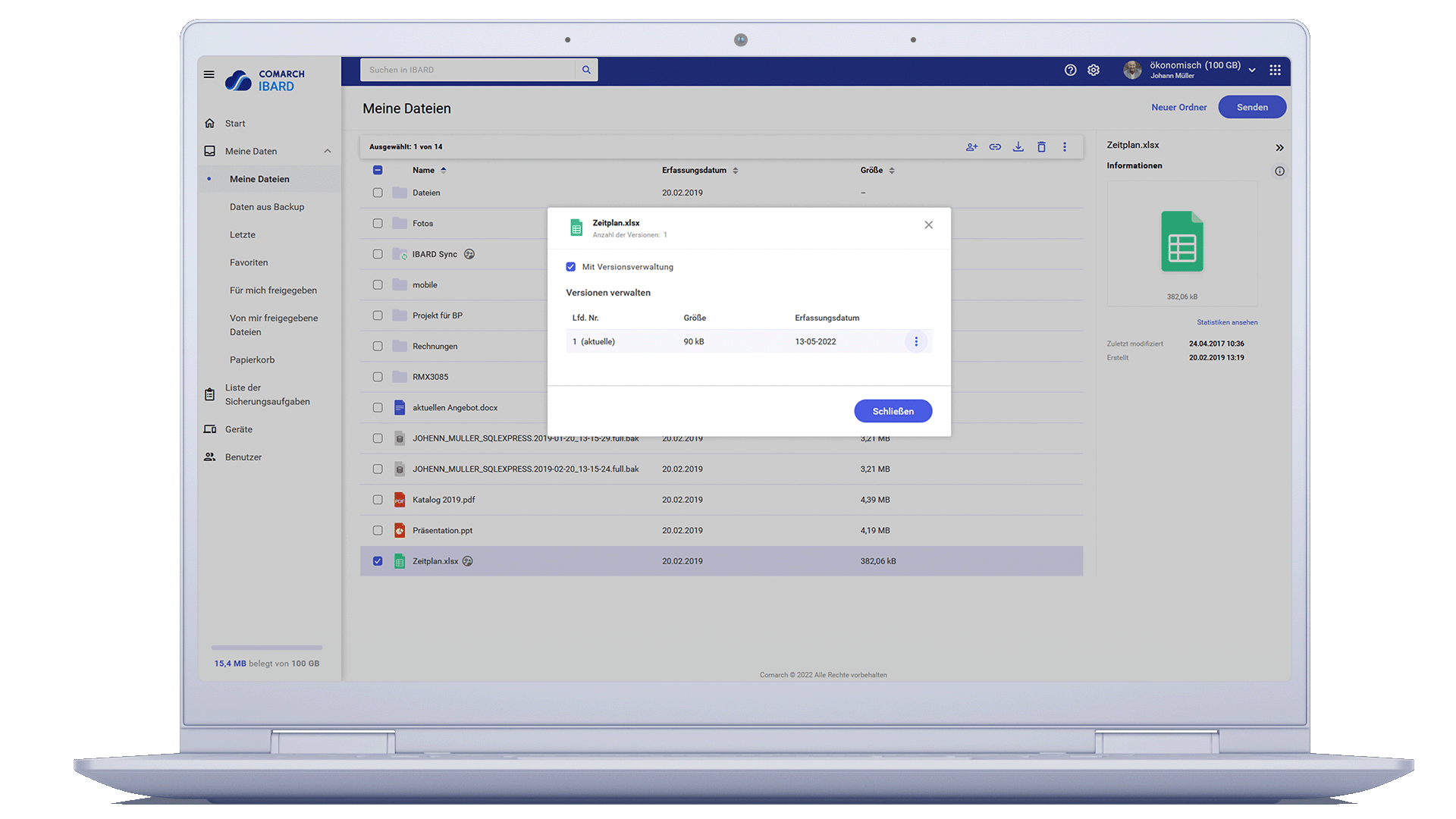Click the aktuellen Angebot.docx file icon
Screen dimensions: 1456x819
(400, 408)
